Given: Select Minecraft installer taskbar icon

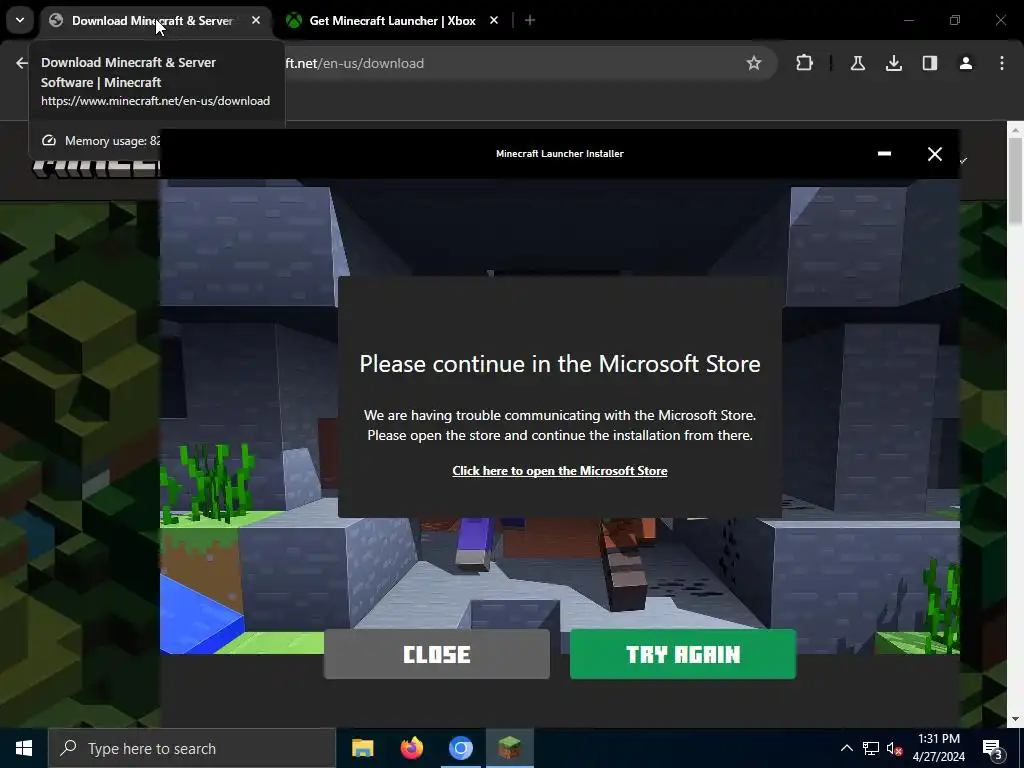Looking at the screenshot, I should pos(509,748).
